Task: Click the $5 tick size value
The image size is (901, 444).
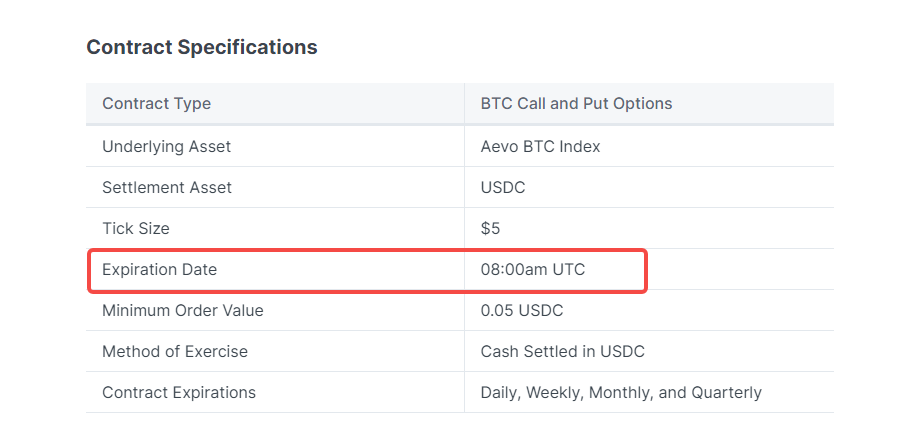Action: coord(490,229)
